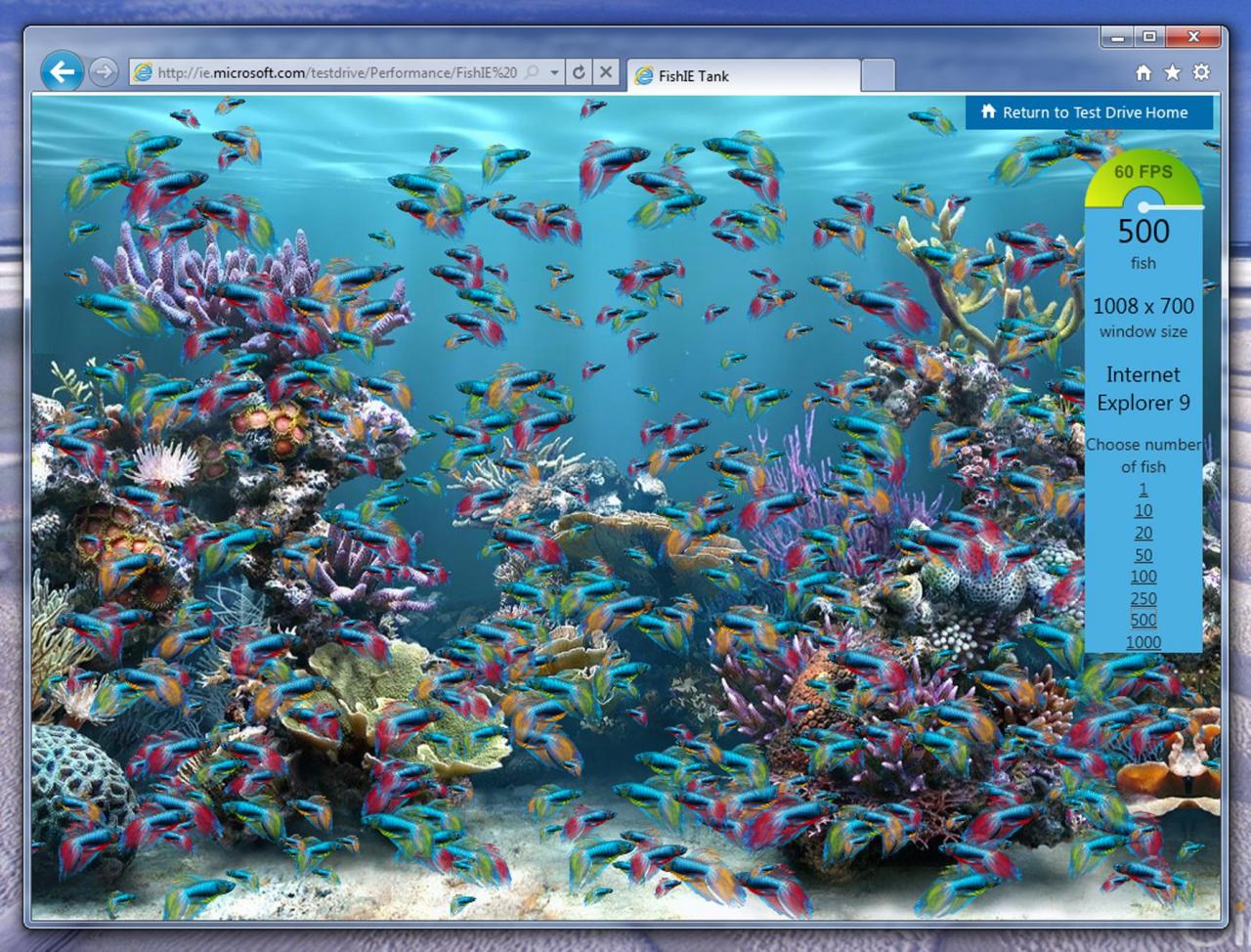This screenshot has height=952, width=1251.
Task: Select 250 fish link
Action: pos(1143,598)
